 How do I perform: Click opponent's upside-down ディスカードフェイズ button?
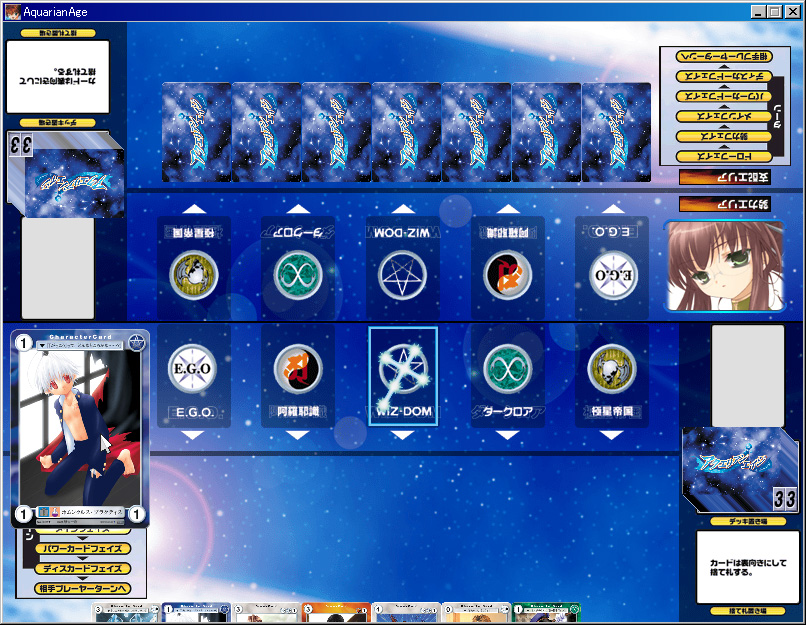coord(724,76)
